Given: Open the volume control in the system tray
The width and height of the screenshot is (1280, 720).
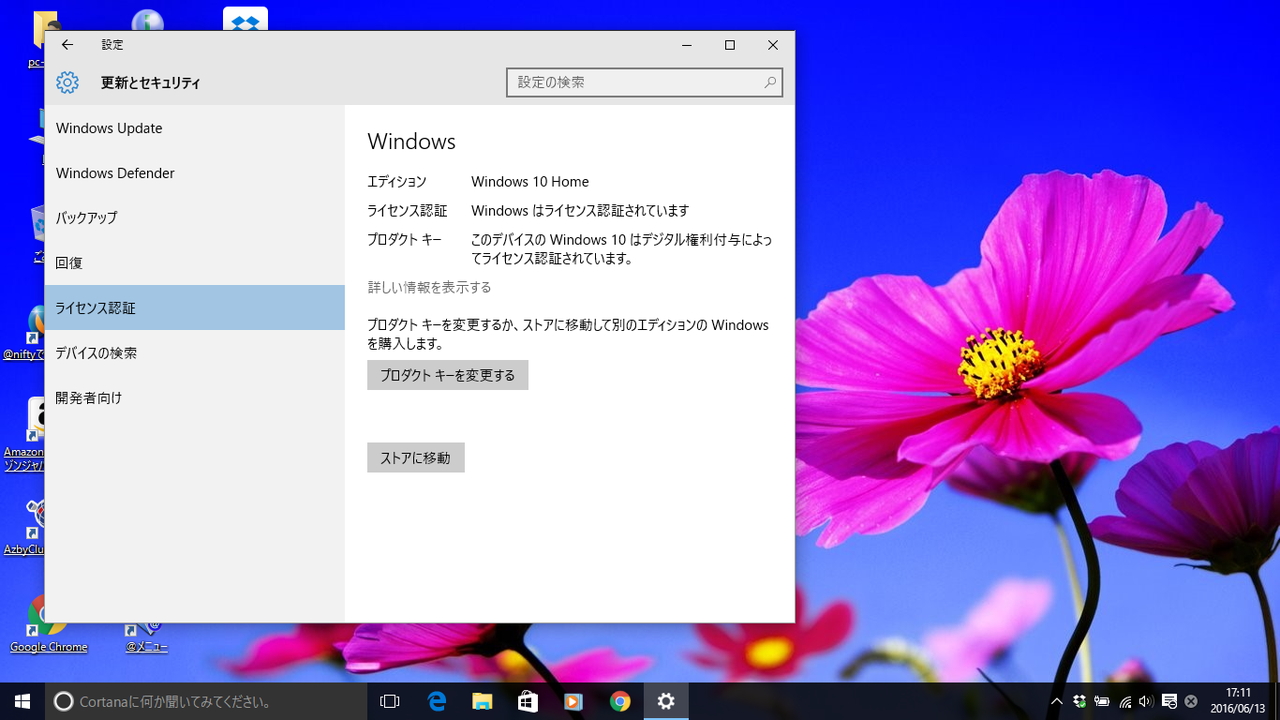Looking at the screenshot, I should coord(1146,701).
